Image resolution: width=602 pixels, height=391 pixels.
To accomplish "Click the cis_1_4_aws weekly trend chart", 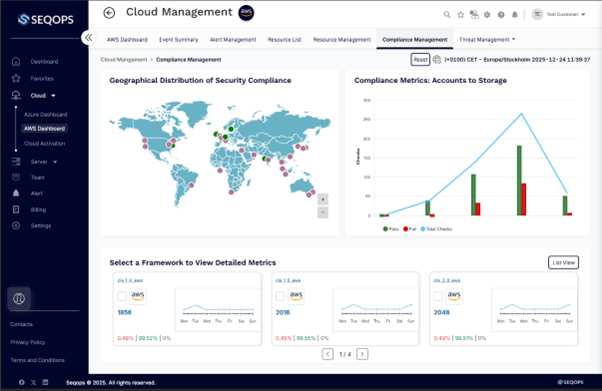I will (218, 310).
